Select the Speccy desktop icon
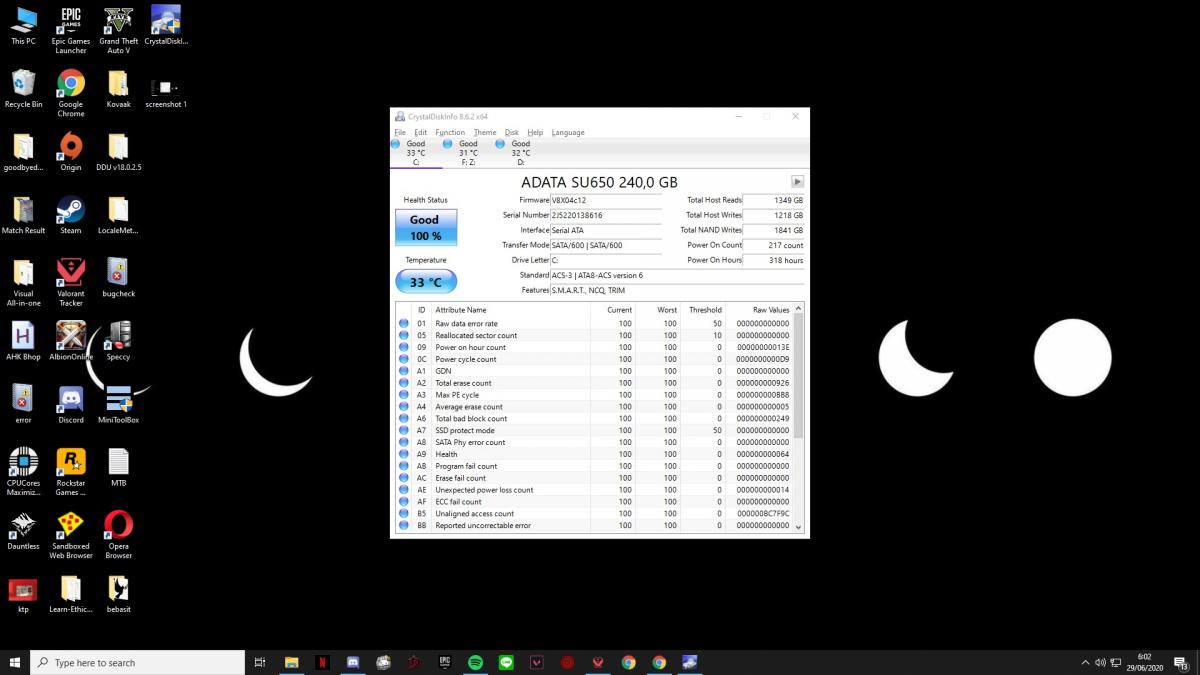This screenshot has height=675, width=1200. coord(118,341)
